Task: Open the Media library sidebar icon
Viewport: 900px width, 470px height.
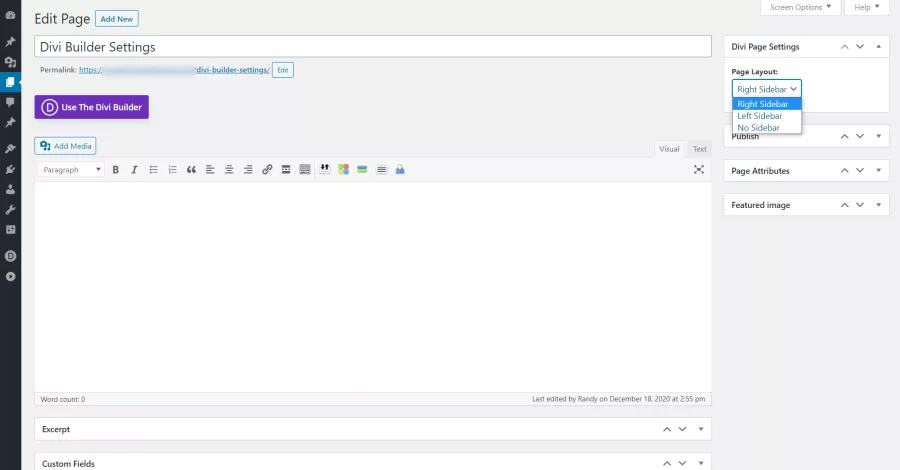Action: 10,62
